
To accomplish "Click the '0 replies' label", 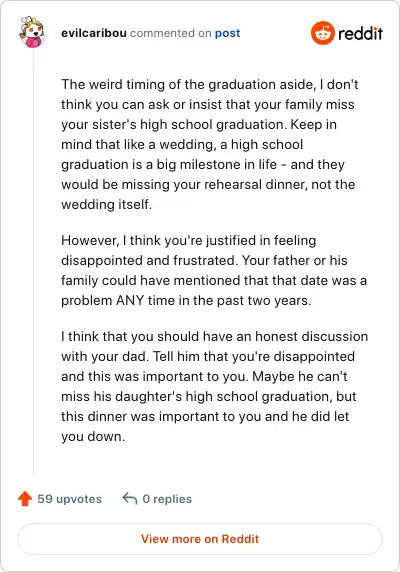I will click(167, 499).
